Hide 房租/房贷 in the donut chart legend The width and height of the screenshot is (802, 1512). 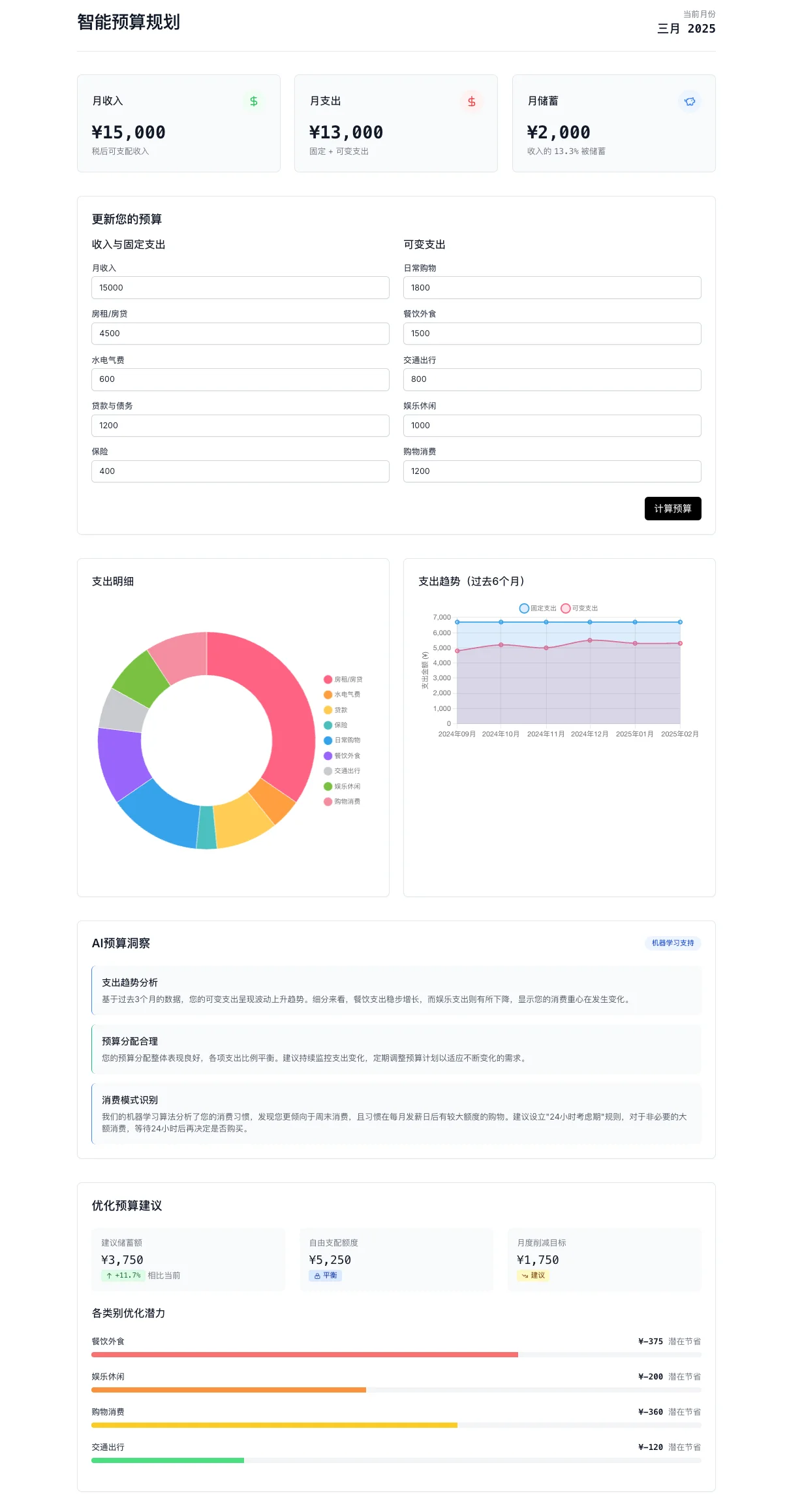tap(343, 679)
